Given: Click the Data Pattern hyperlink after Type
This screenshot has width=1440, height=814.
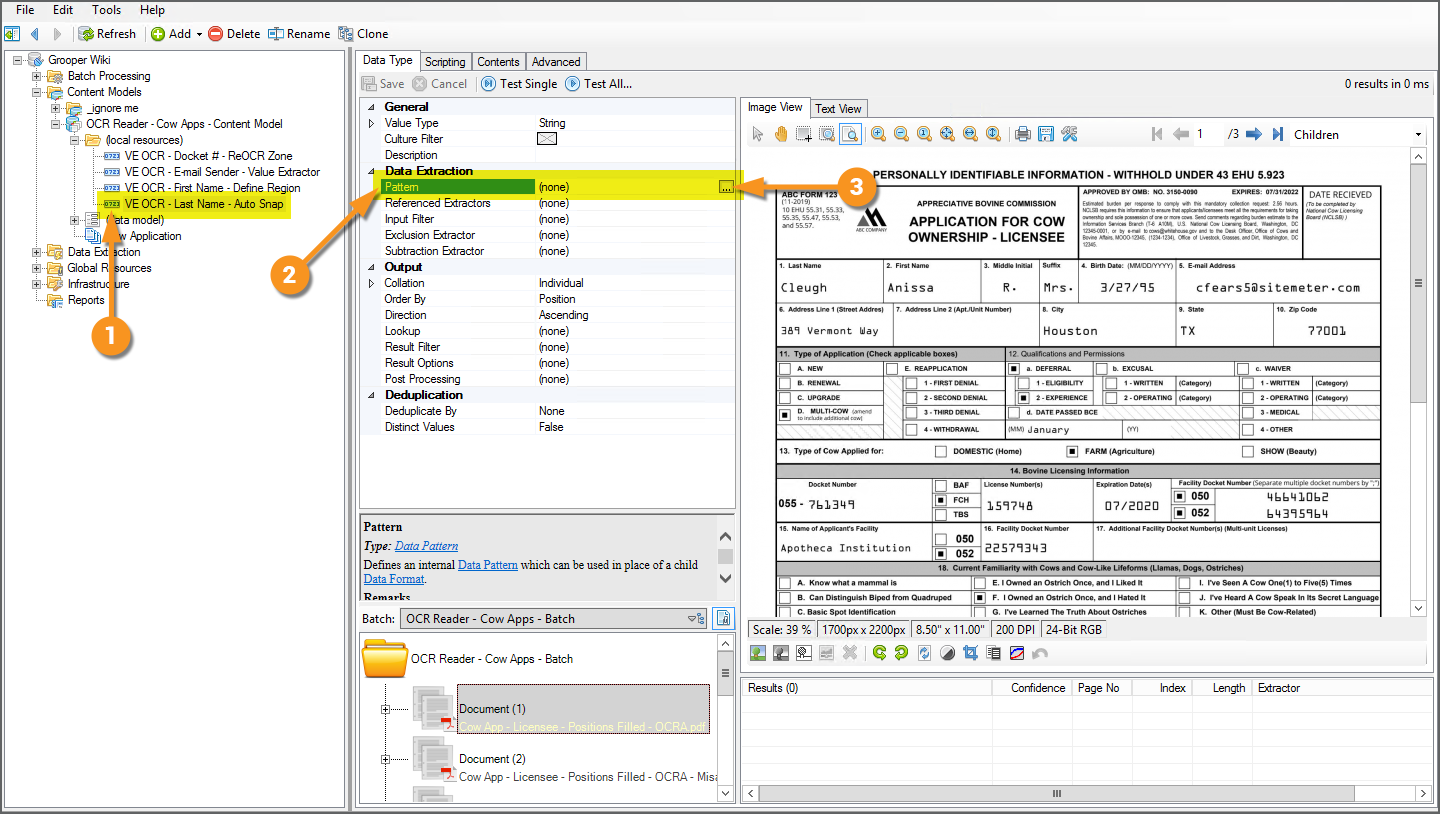Looking at the screenshot, I should coord(426,546).
